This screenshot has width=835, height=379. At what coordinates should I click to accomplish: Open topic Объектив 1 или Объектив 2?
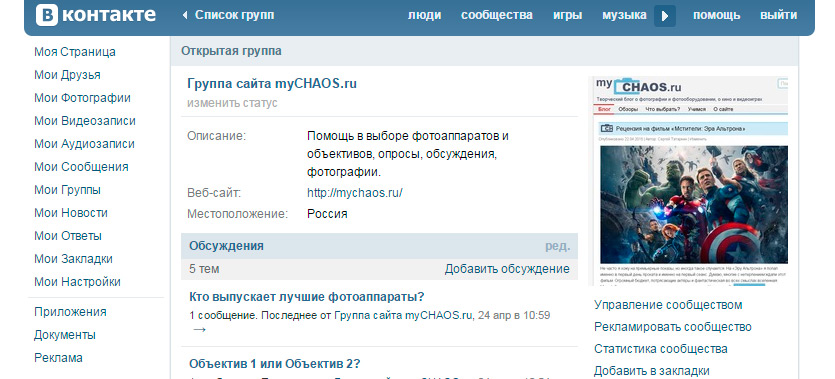tap(275, 364)
